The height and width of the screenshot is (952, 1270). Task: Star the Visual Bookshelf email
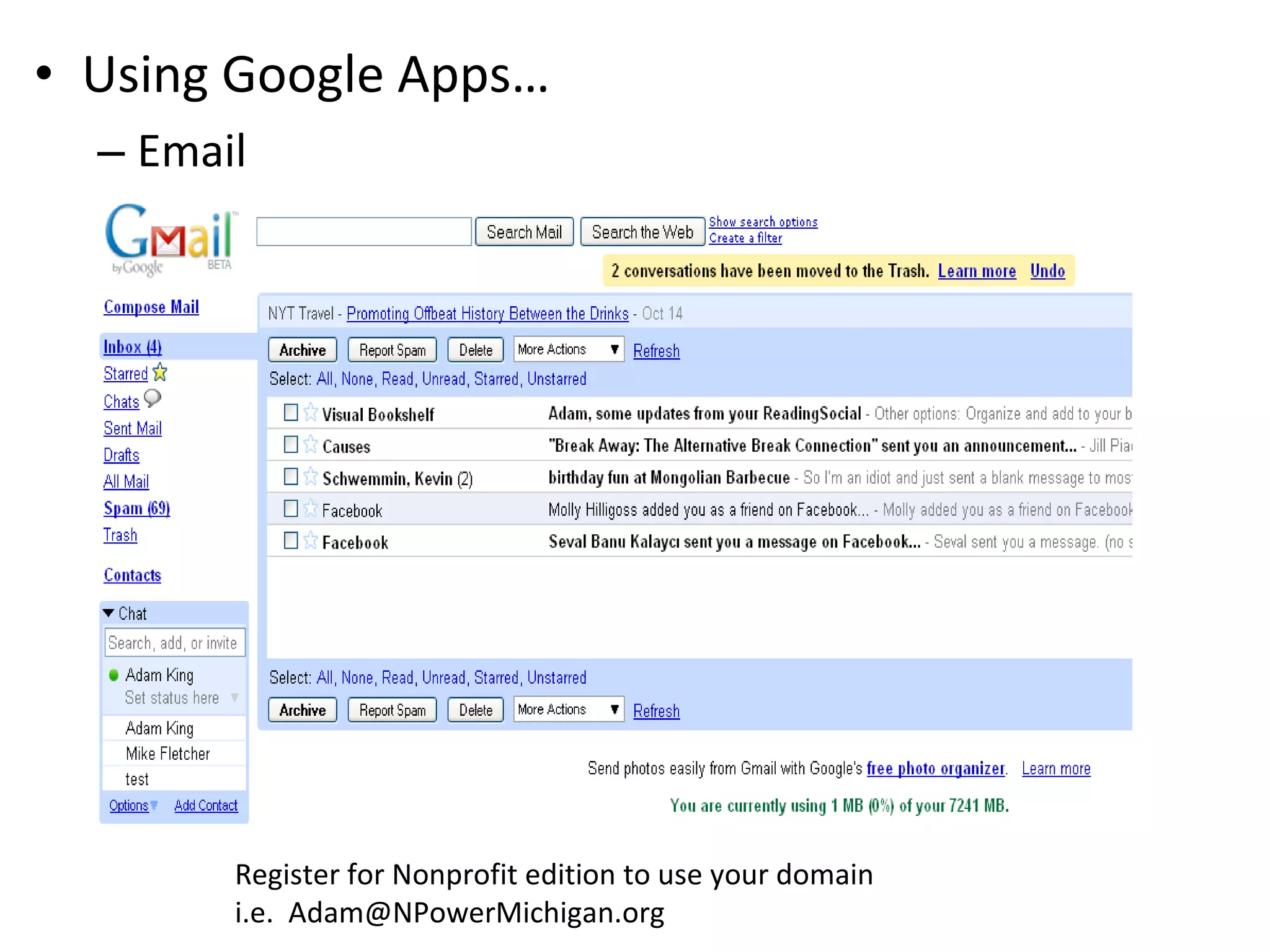(311, 413)
